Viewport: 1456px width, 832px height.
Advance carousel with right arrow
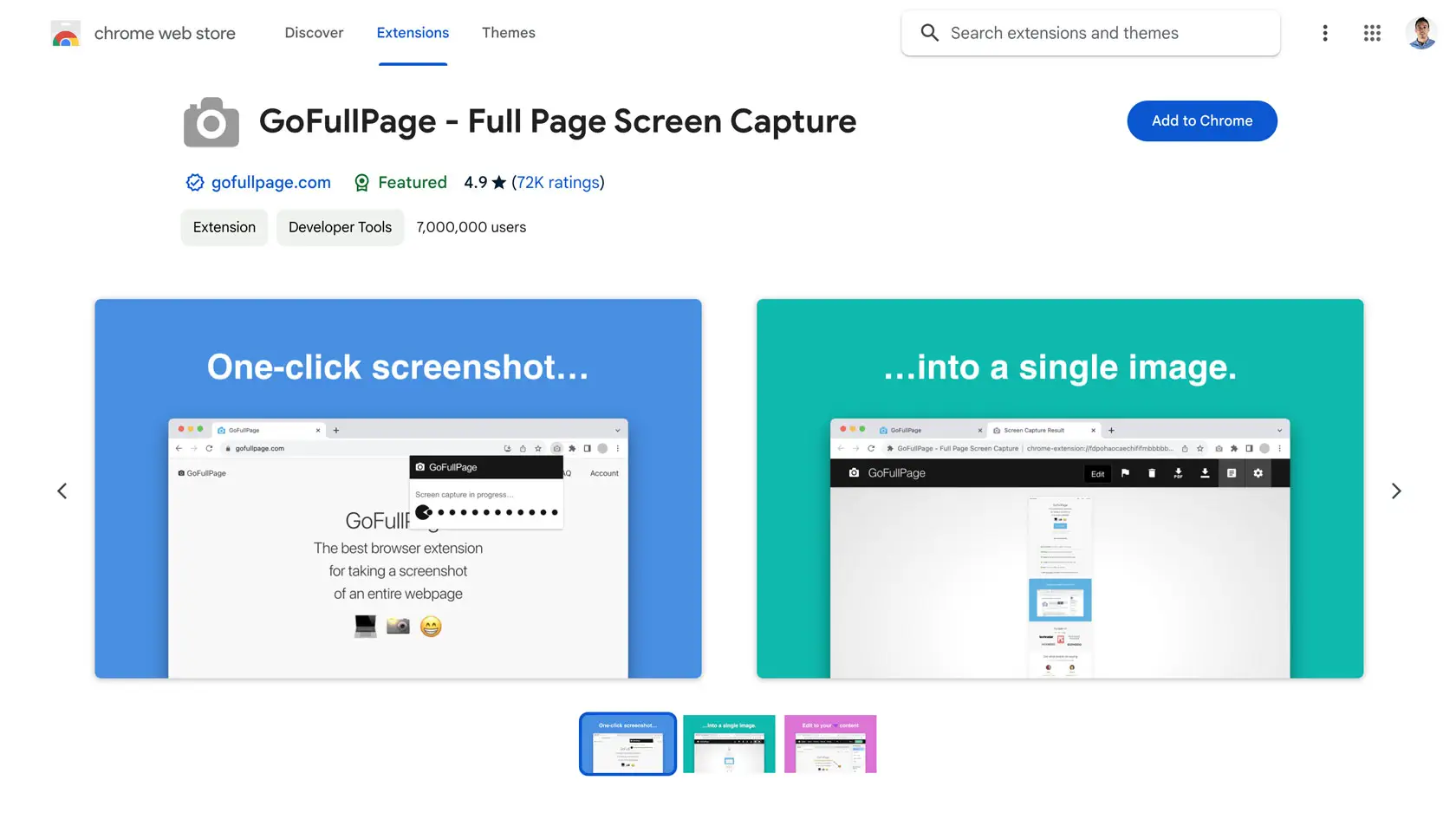coord(1395,491)
